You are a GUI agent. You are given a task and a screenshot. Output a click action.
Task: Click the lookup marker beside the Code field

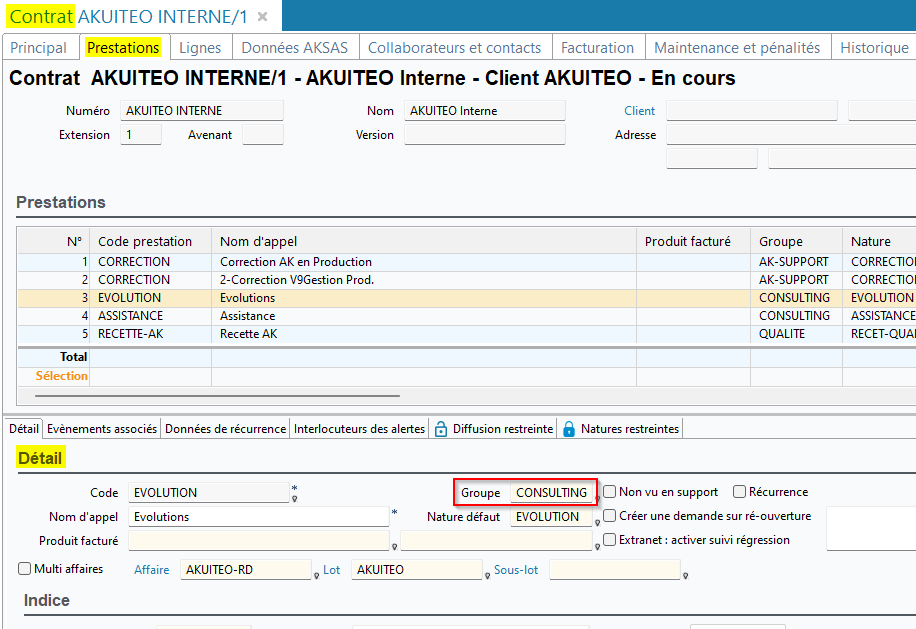click(295, 498)
